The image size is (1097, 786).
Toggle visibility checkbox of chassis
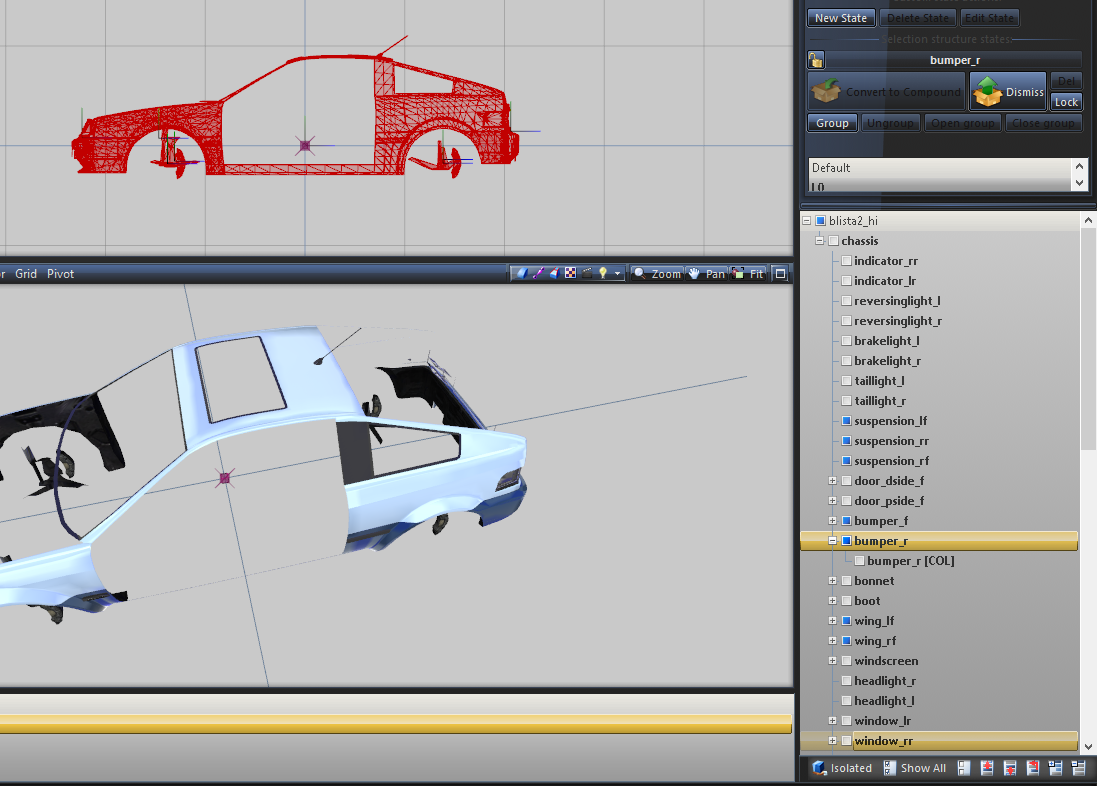pyautogui.click(x=833, y=241)
